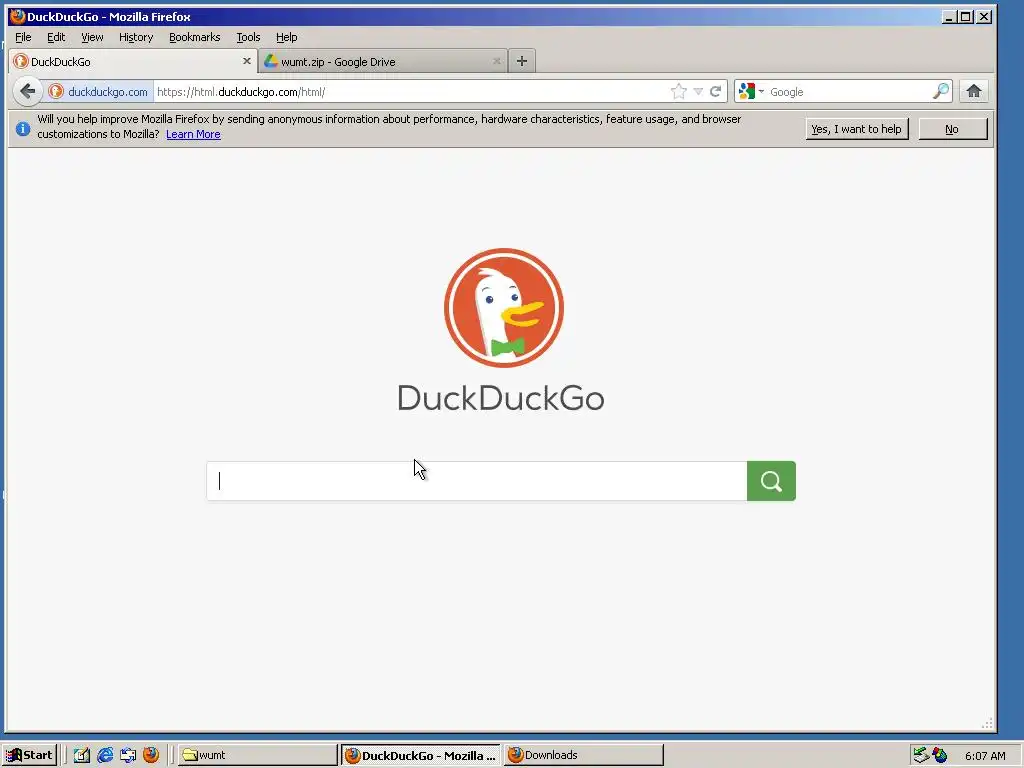The height and width of the screenshot is (768, 1024).
Task: Go back with the back arrow button
Action: click(27, 91)
